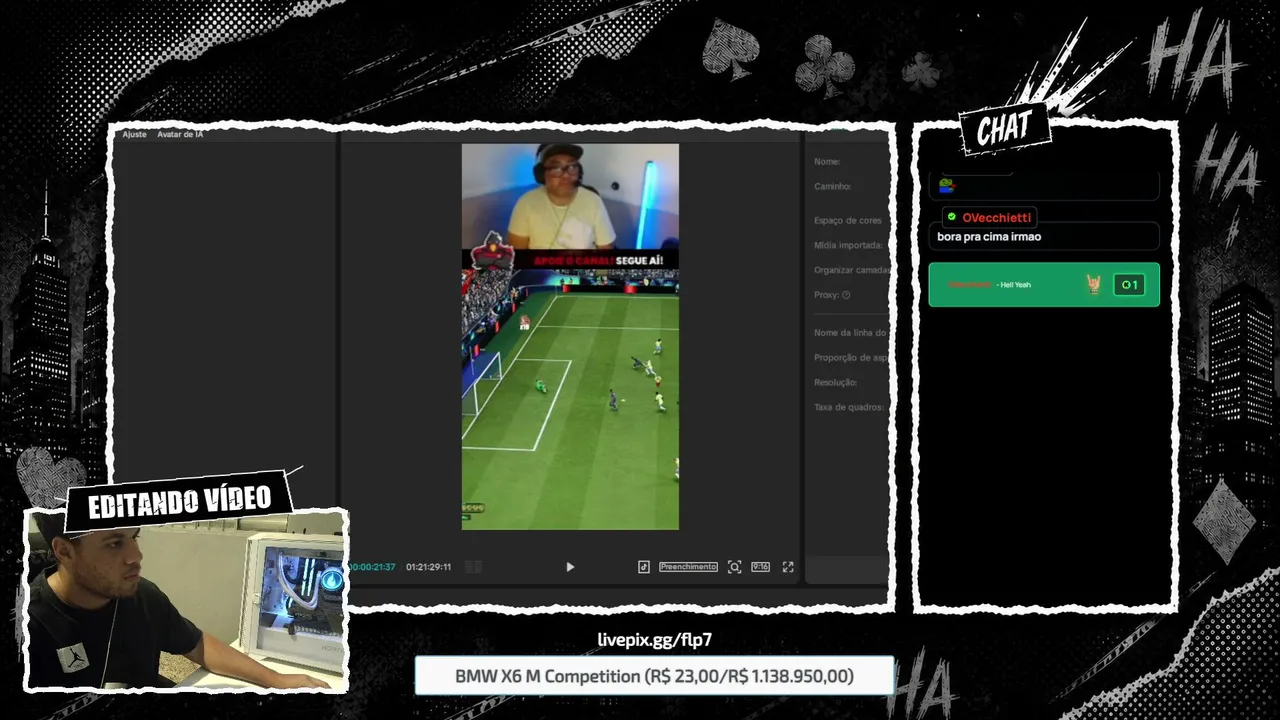Click the OVecchietti username in chat
Image resolution: width=1280 pixels, height=720 pixels.
click(x=996, y=217)
